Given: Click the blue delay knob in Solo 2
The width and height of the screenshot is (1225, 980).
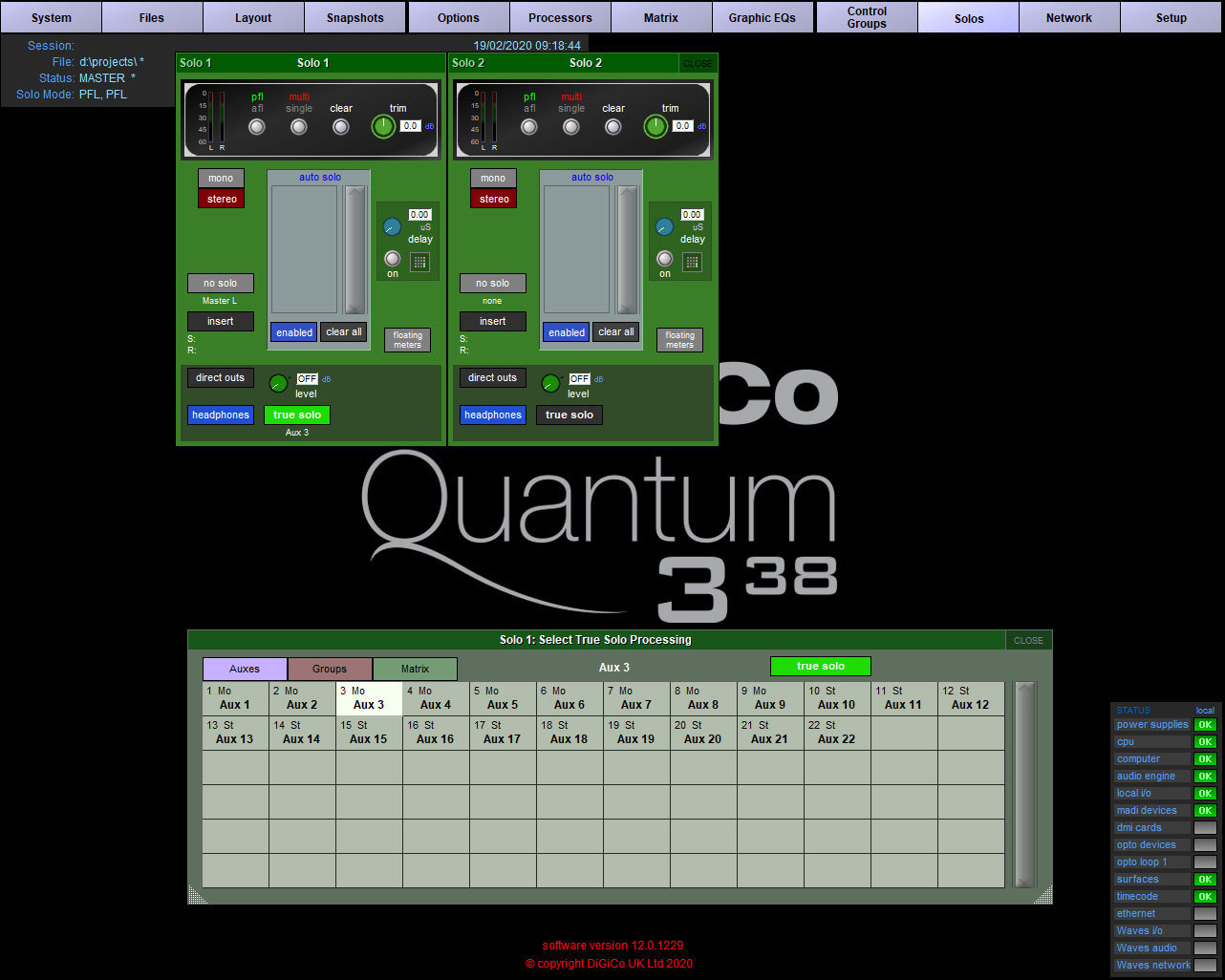Looking at the screenshot, I should 665,227.
